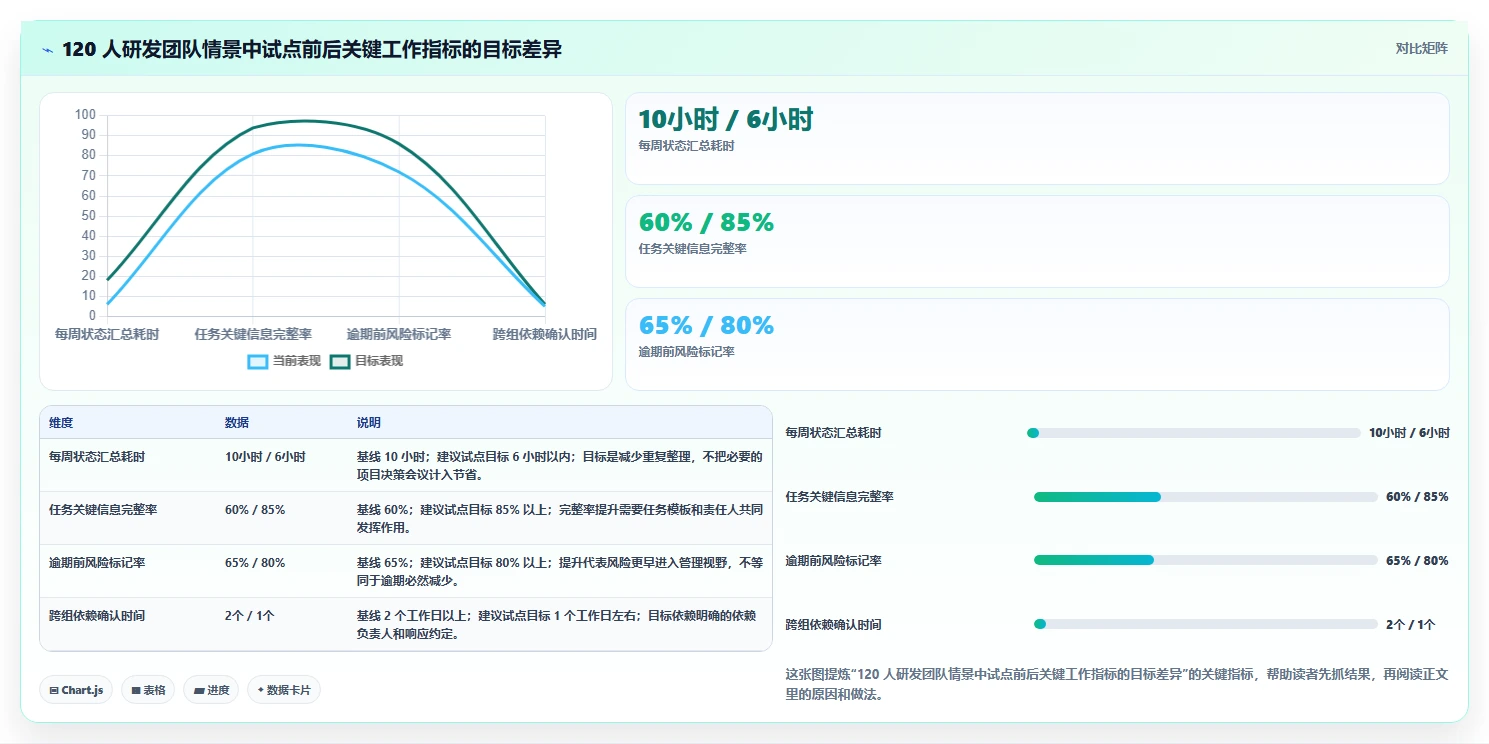Click the 60% / 85% data card heading
This screenshot has width=1489, height=744.
(x=706, y=223)
